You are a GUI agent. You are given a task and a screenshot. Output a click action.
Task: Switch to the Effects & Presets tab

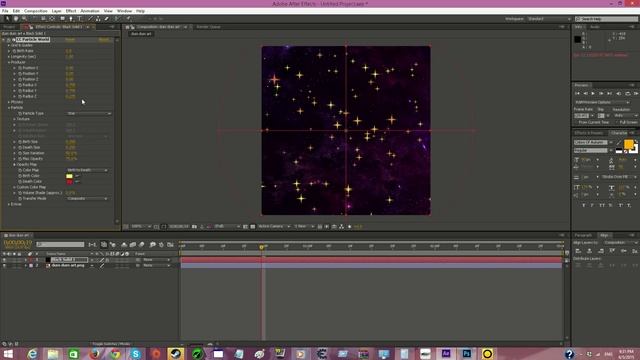[589, 133]
